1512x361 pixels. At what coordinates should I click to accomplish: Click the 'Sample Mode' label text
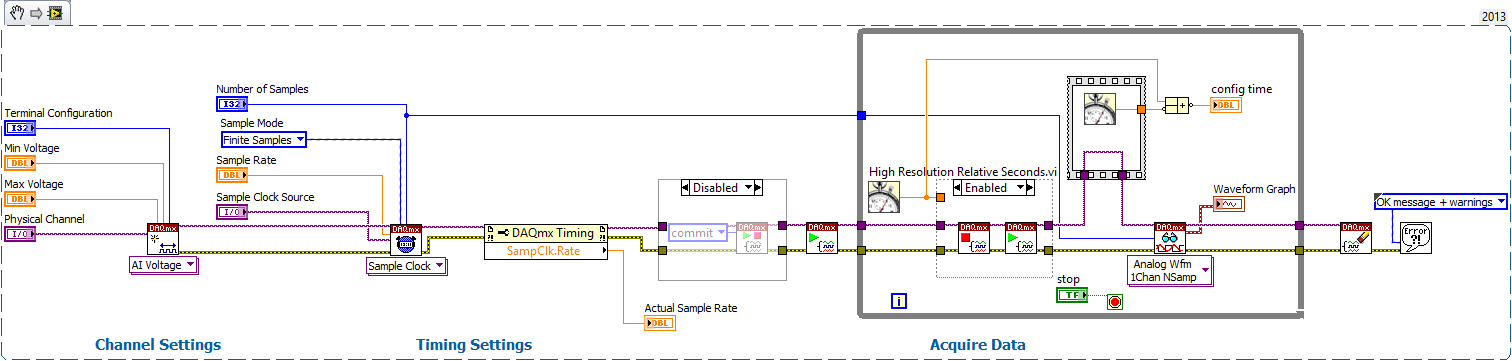[252, 123]
